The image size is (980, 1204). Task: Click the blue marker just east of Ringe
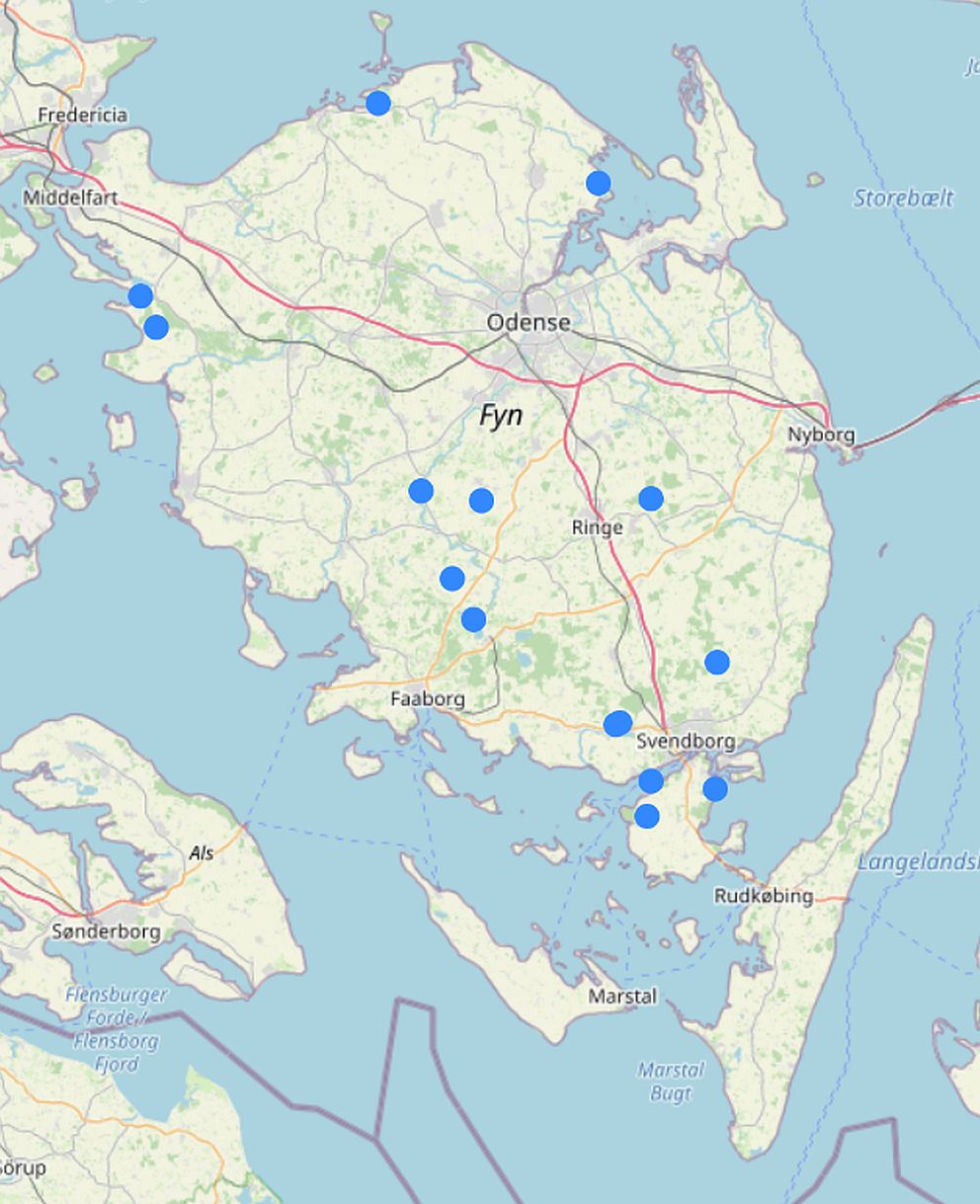point(650,498)
